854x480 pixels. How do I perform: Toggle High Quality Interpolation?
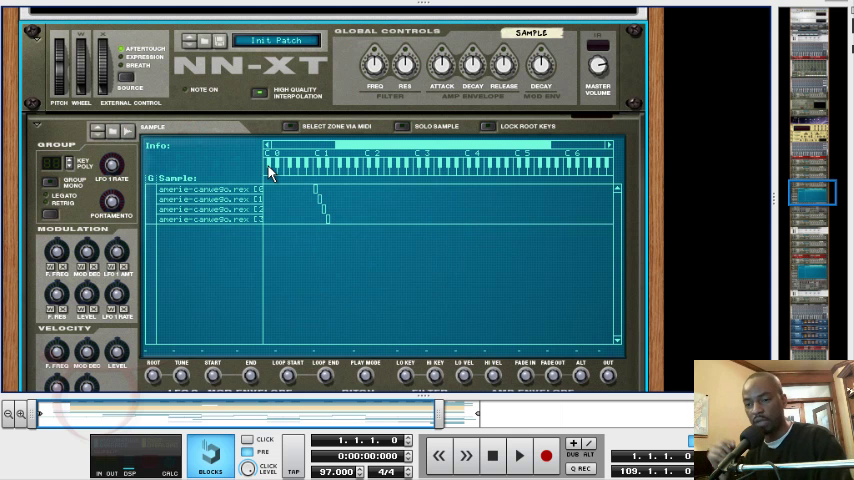260,93
